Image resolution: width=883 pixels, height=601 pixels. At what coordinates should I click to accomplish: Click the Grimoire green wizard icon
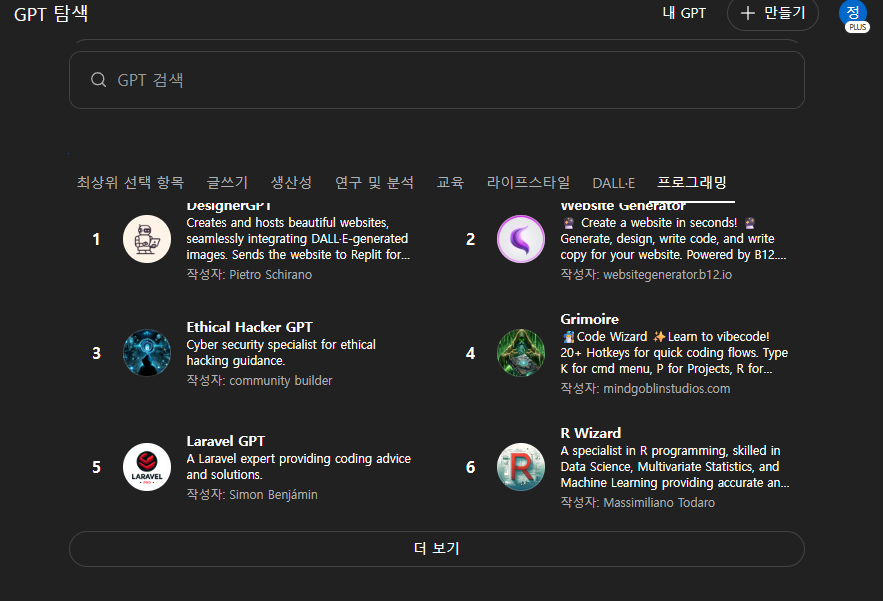tap(521, 353)
